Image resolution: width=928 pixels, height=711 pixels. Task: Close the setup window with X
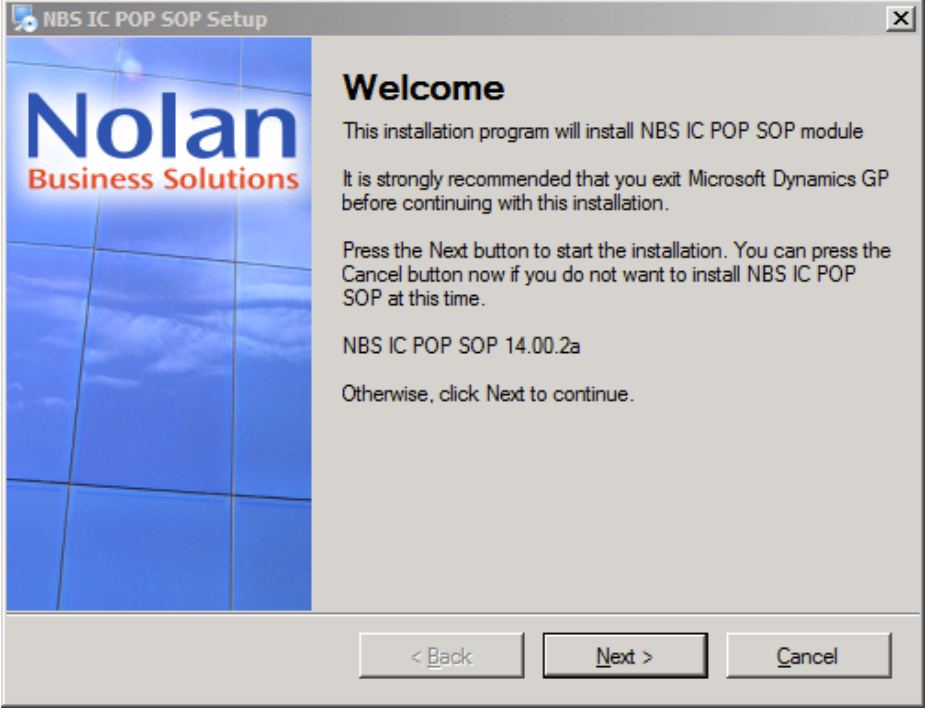901,19
